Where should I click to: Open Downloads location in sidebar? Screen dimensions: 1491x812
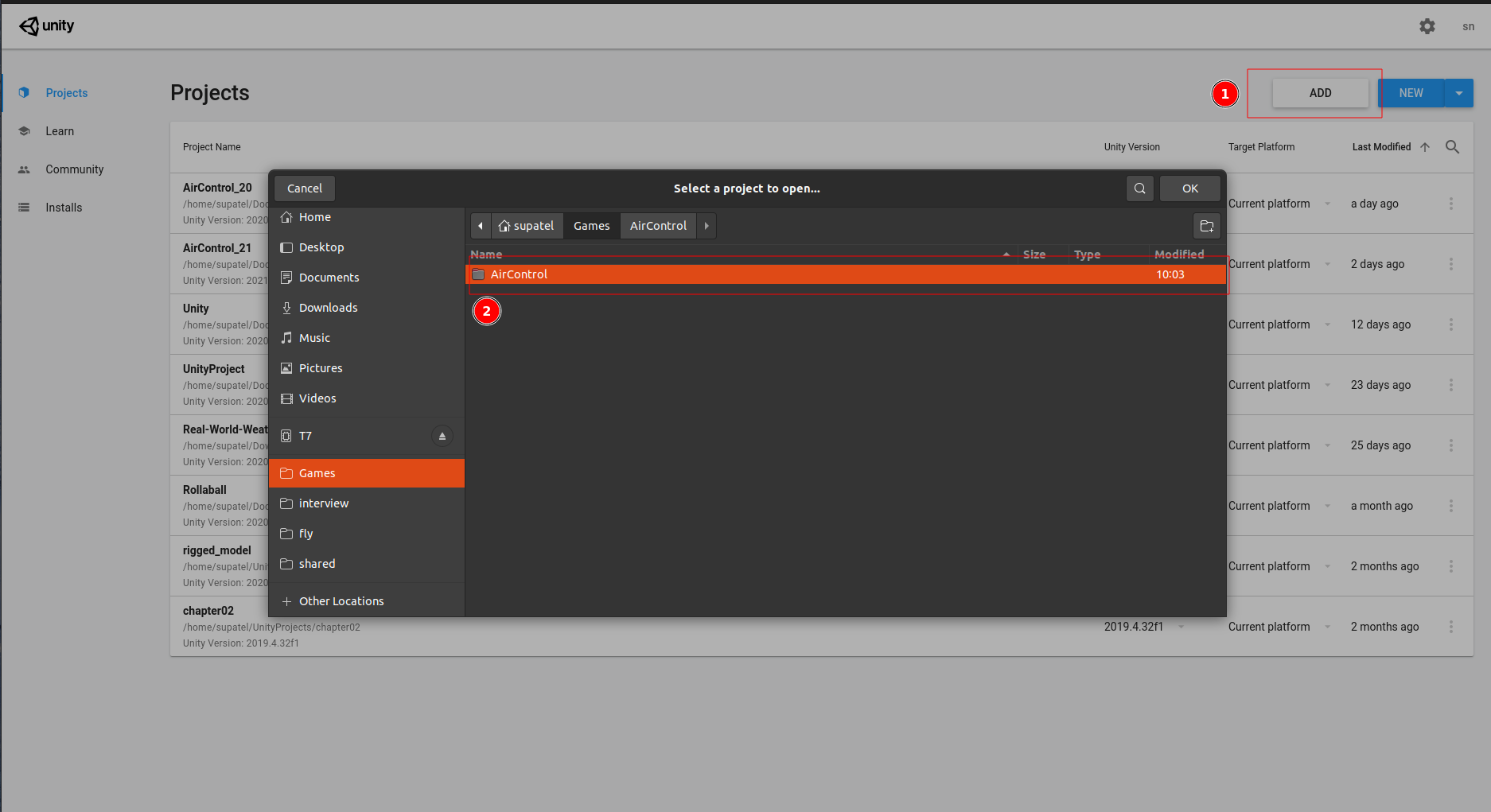coord(367,308)
